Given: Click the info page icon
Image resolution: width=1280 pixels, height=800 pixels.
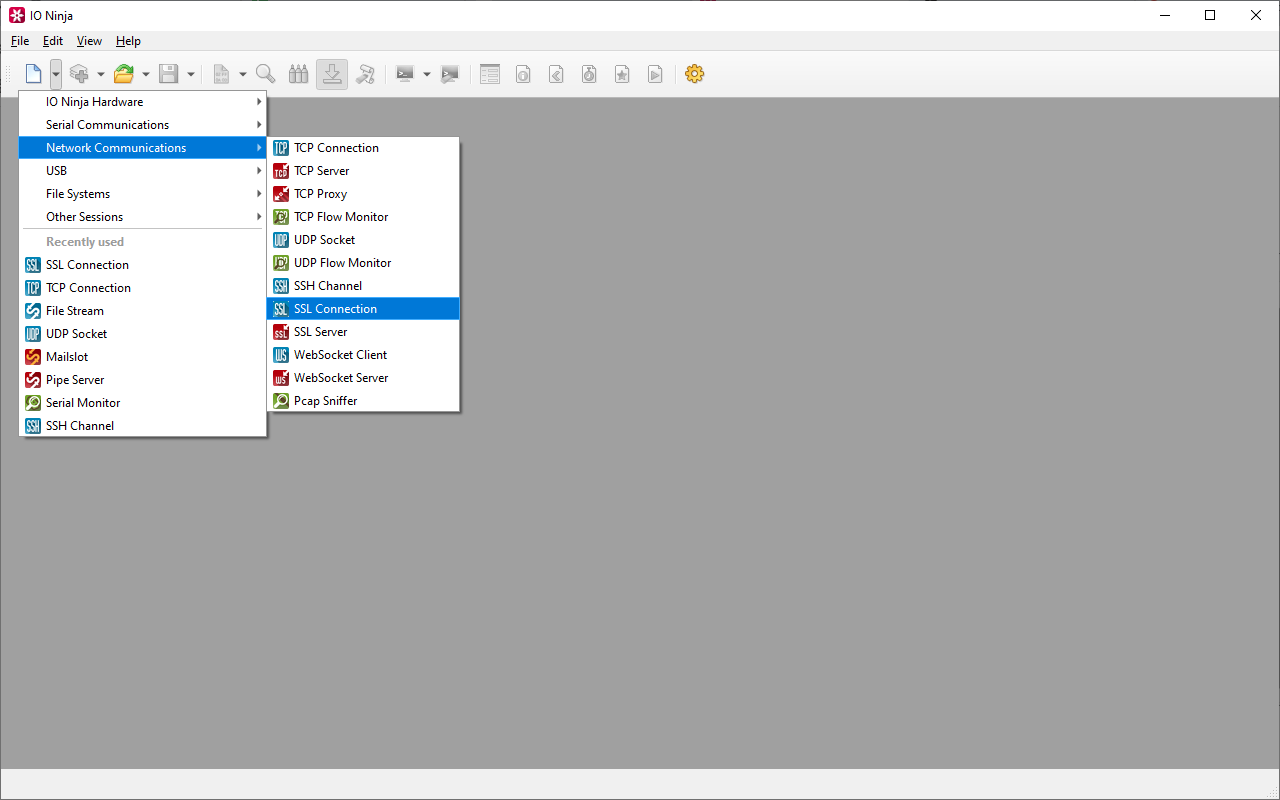Looking at the screenshot, I should 523,74.
